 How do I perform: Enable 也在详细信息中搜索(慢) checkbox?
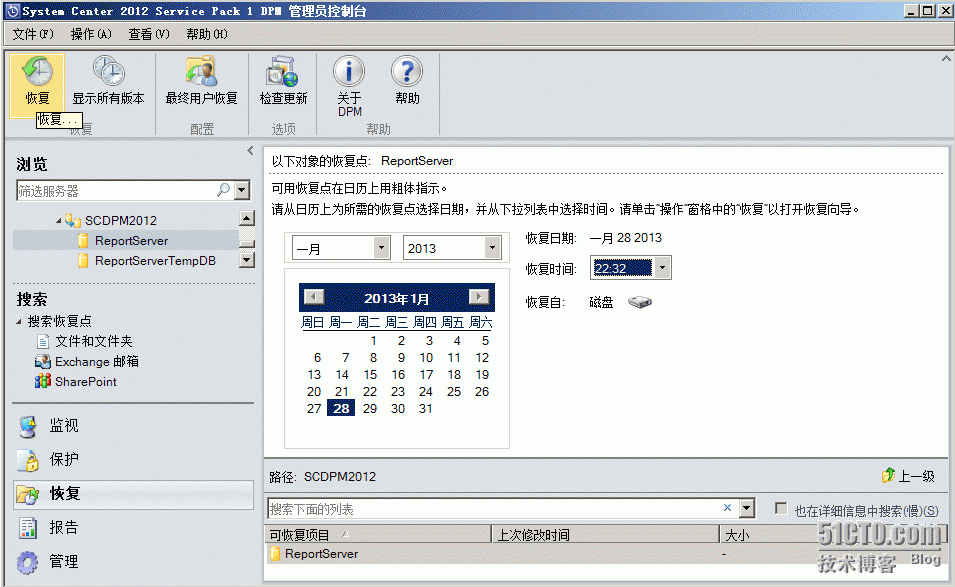click(781, 508)
